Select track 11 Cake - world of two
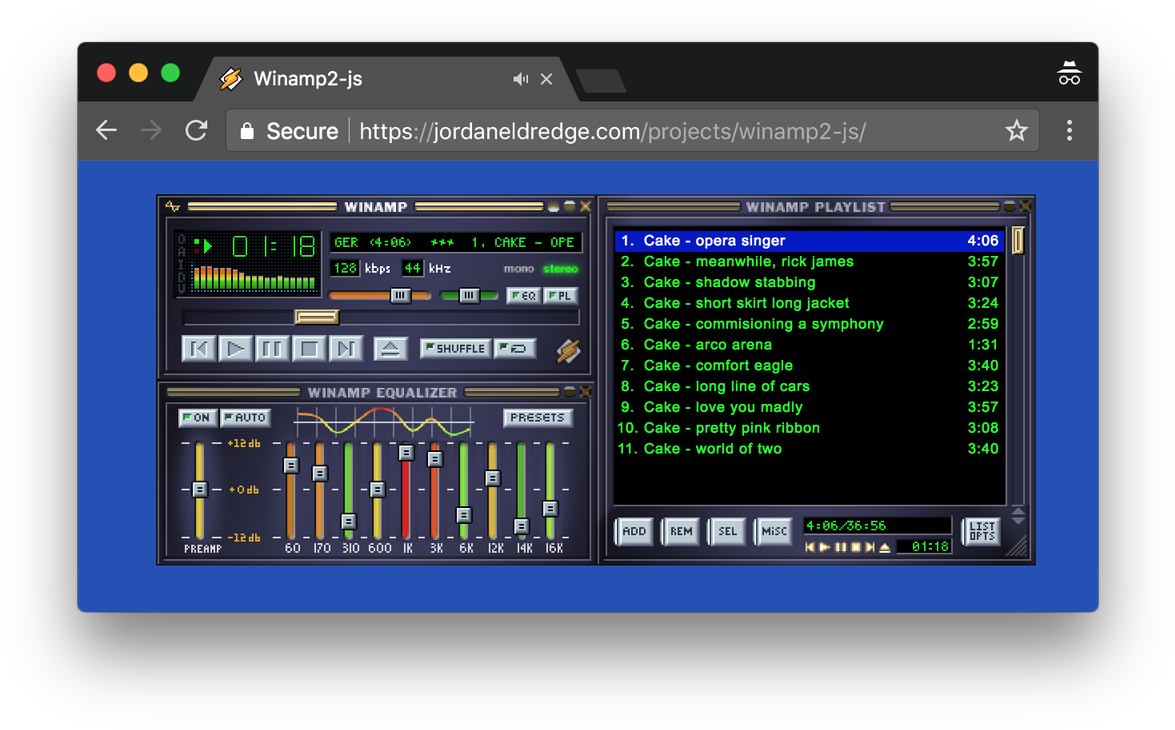This screenshot has height=730, width=1175. coord(809,449)
